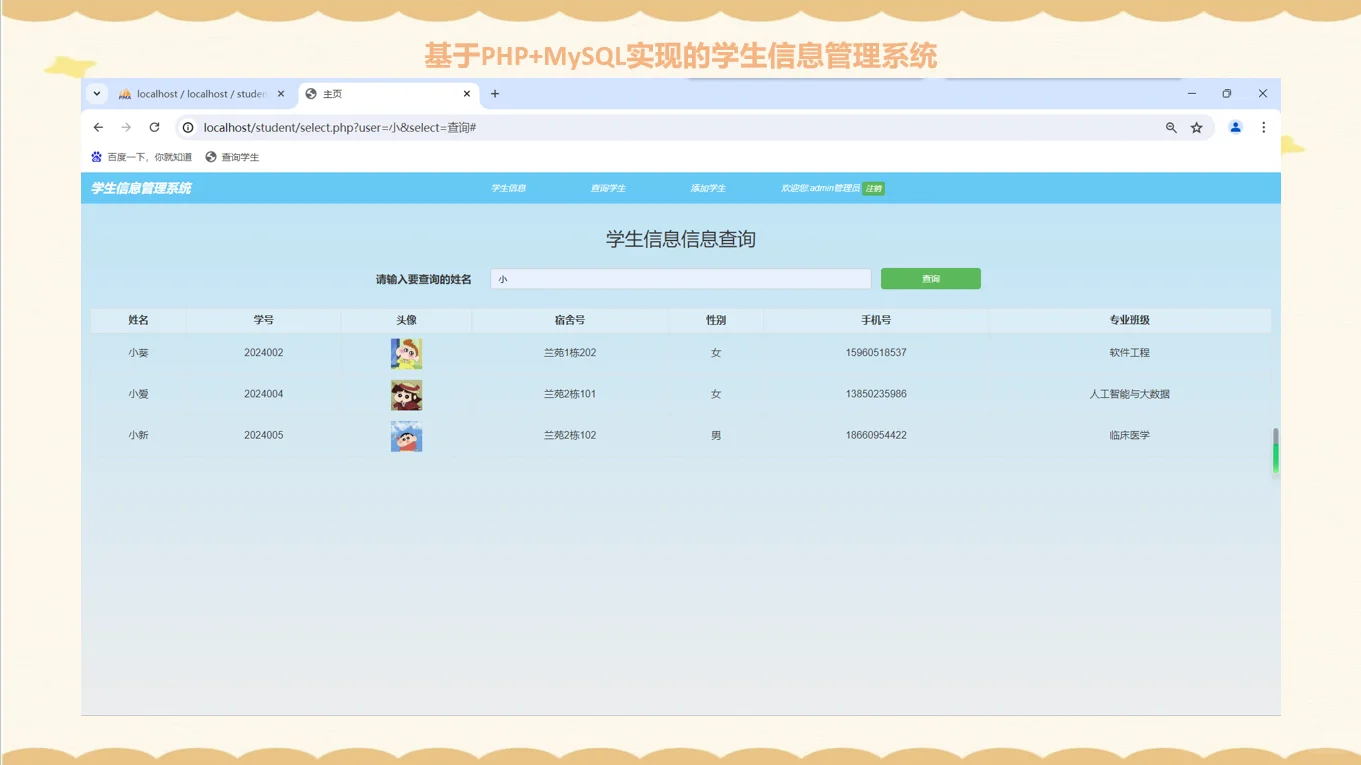Click the site info icon in address bar
The image size is (1361, 765).
[187, 127]
